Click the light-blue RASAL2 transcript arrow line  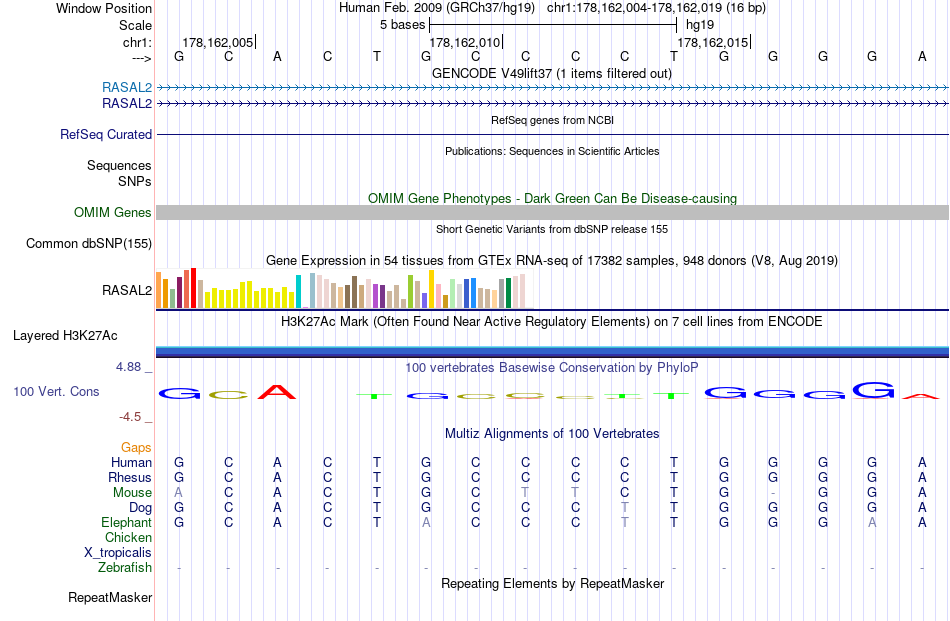[553, 88]
